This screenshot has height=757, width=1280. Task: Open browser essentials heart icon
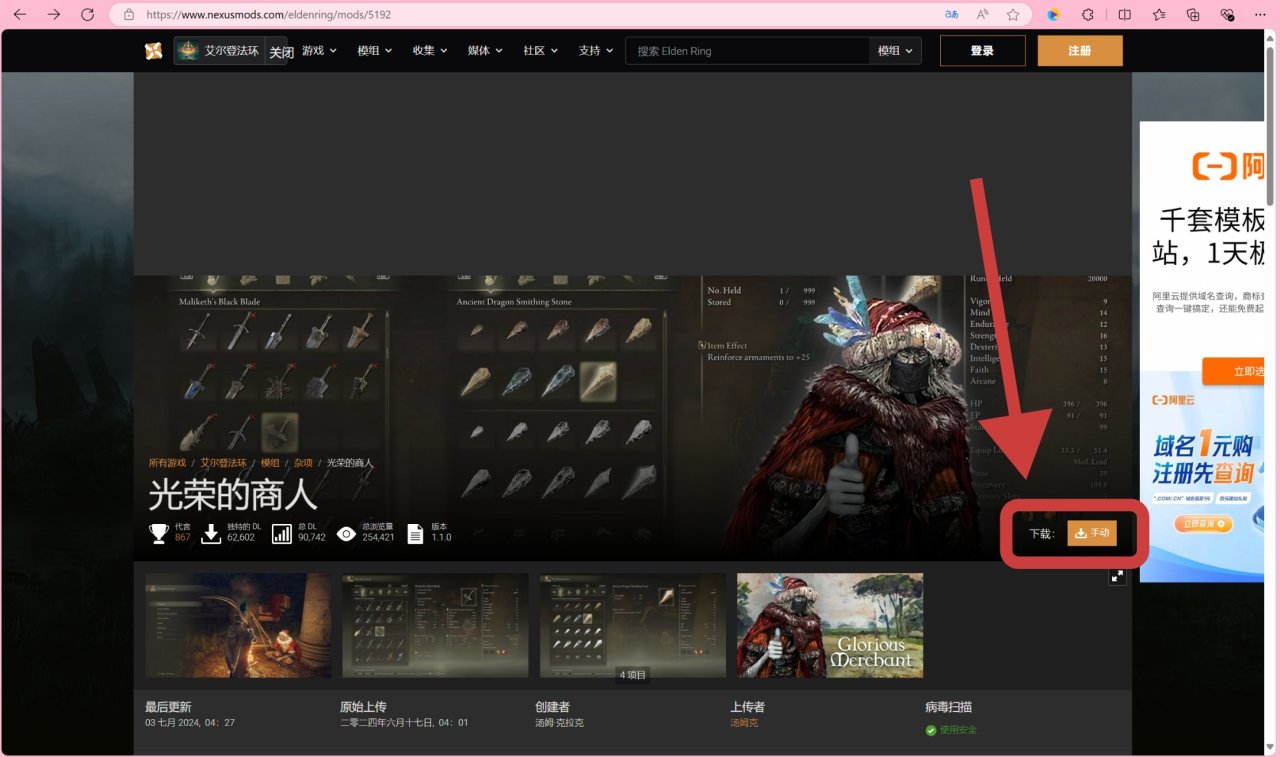click(x=1227, y=15)
